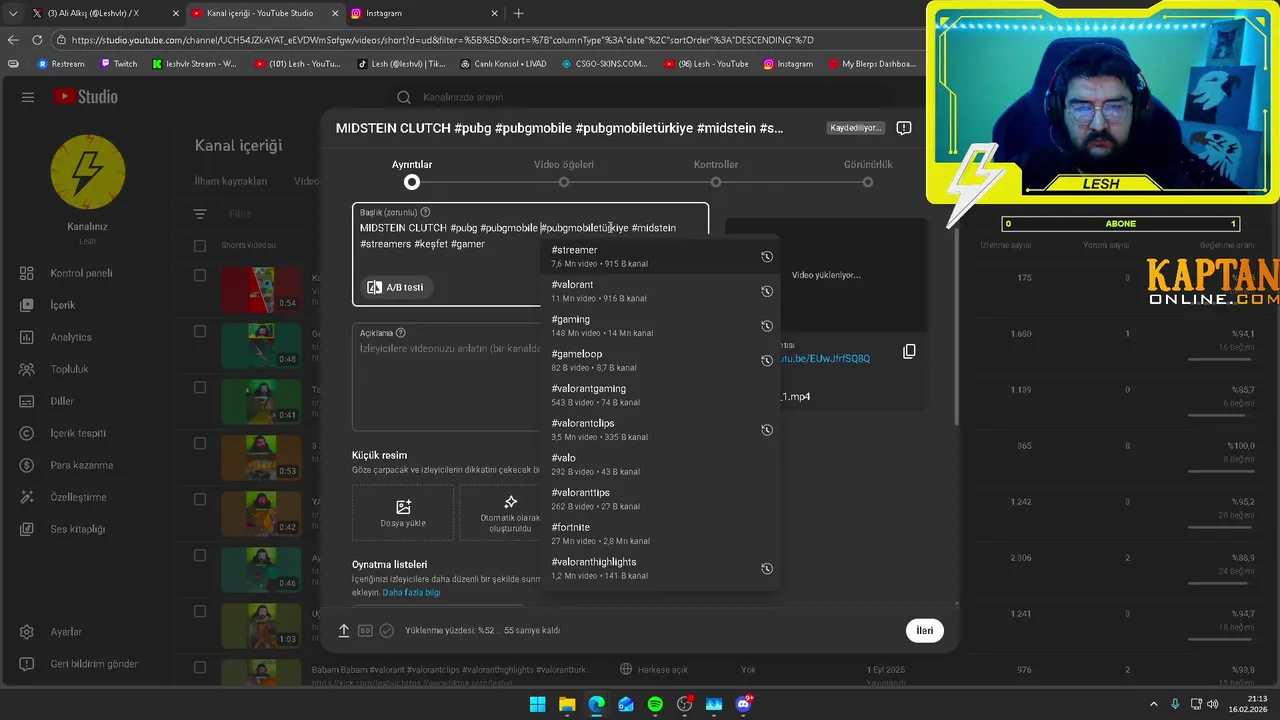Open Analytics in sidebar

(70, 337)
